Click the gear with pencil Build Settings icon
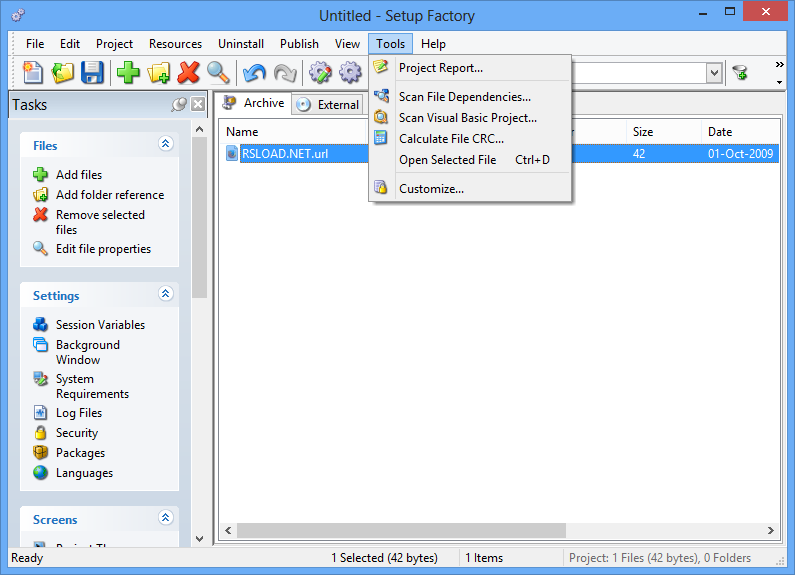This screenshot has height=575, width=795. pos(320,73)
